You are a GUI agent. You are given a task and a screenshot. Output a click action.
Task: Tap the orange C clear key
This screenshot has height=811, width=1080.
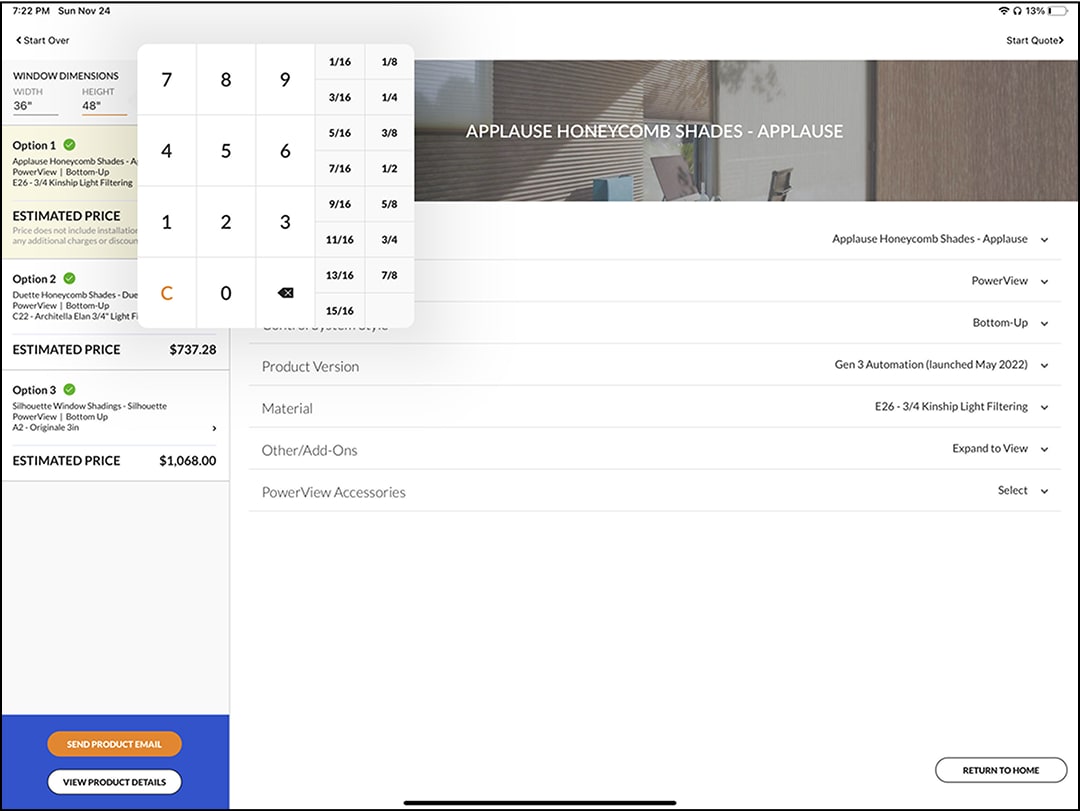tap(167, 293)
